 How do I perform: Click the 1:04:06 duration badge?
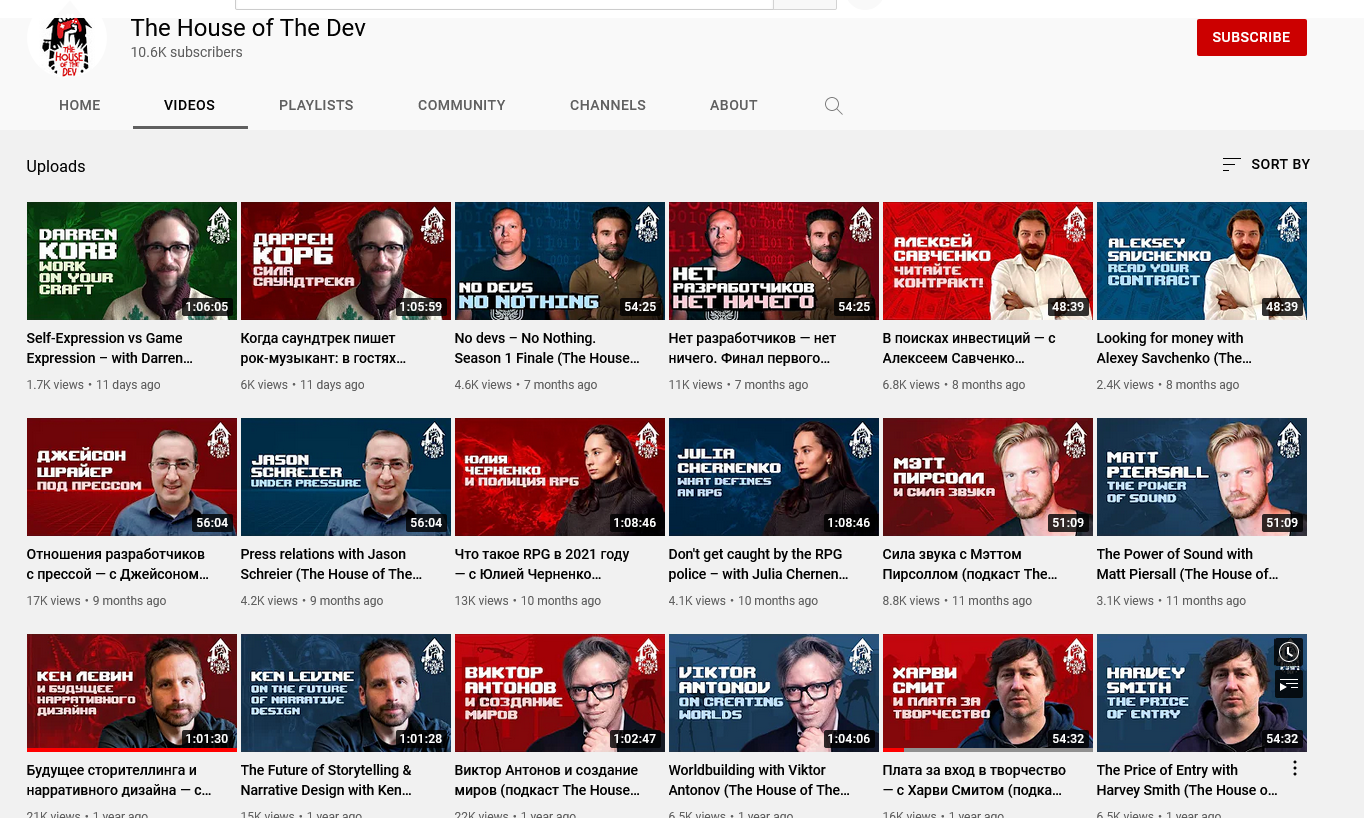tap(849, 739)
